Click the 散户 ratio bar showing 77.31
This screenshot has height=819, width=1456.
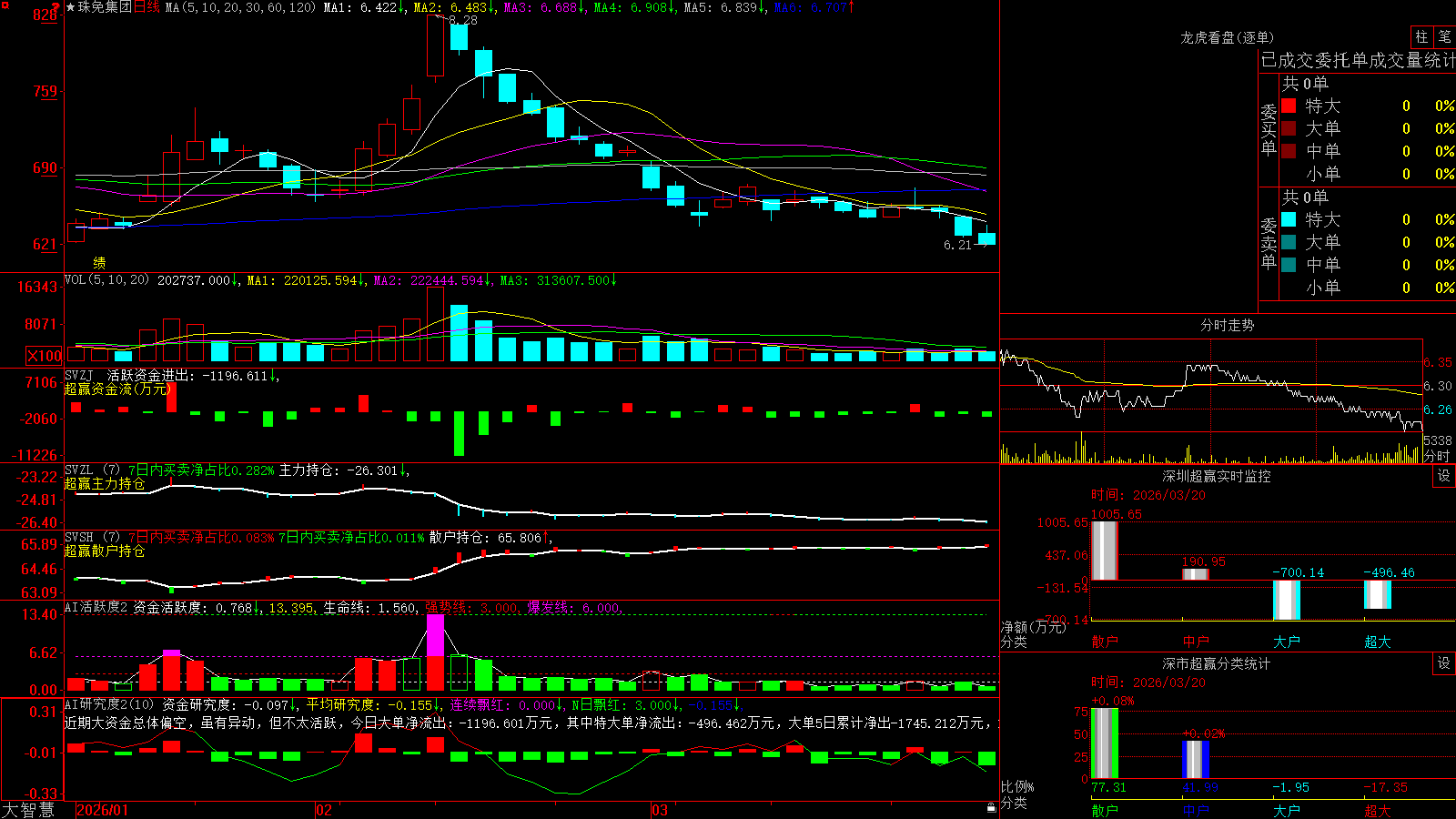[1105, 743]
